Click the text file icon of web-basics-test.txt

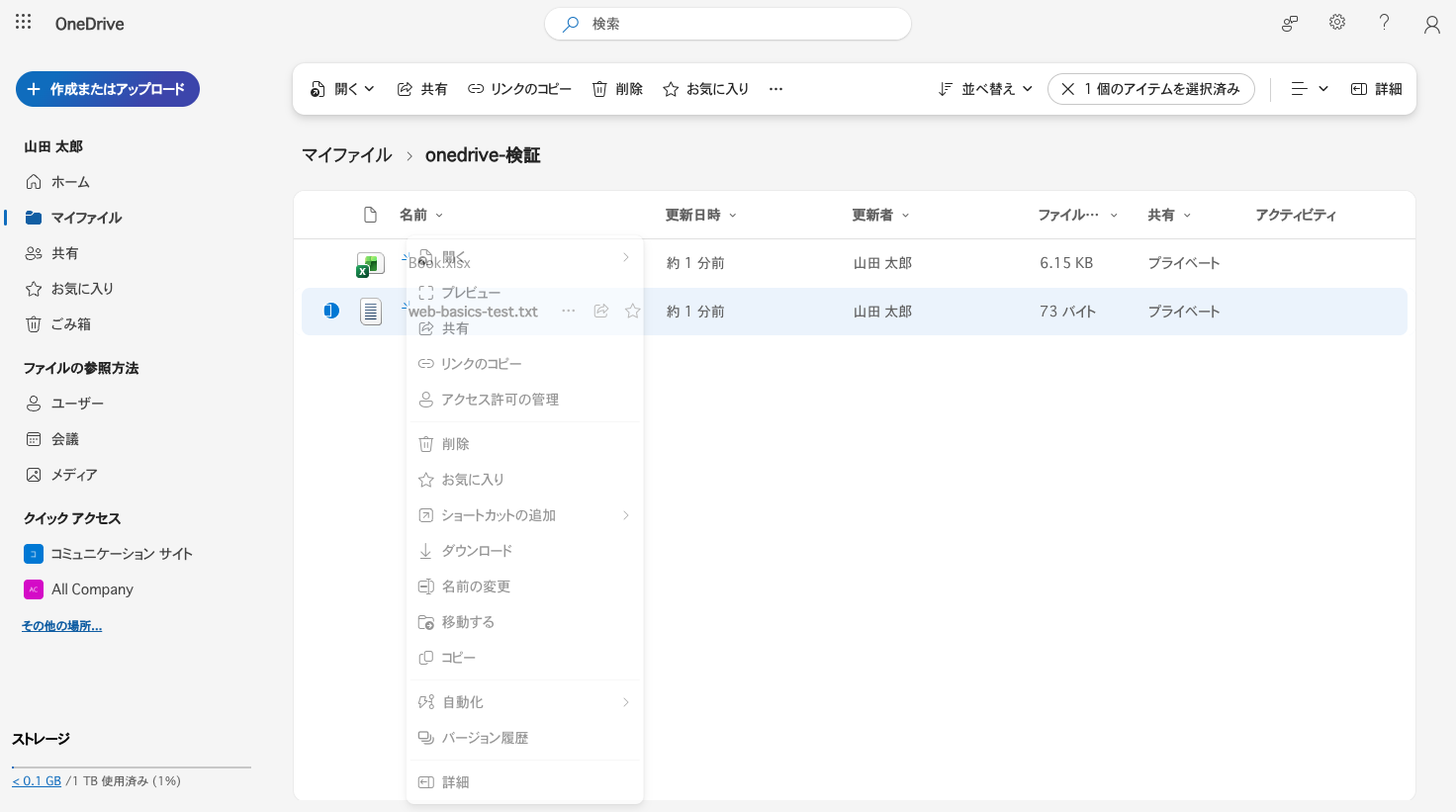(x=371, y=312)
